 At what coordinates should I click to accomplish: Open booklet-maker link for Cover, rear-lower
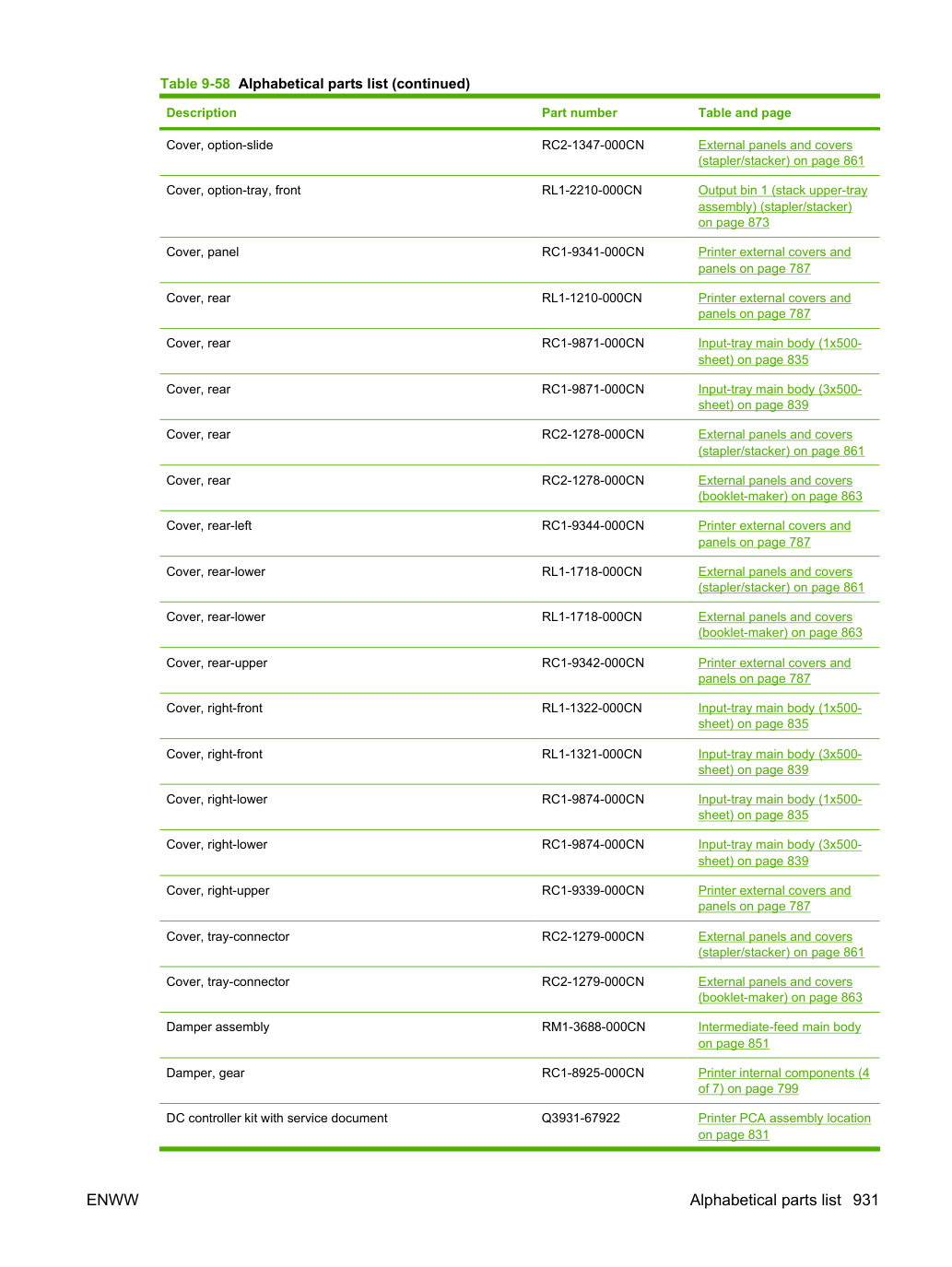(780, 625)
